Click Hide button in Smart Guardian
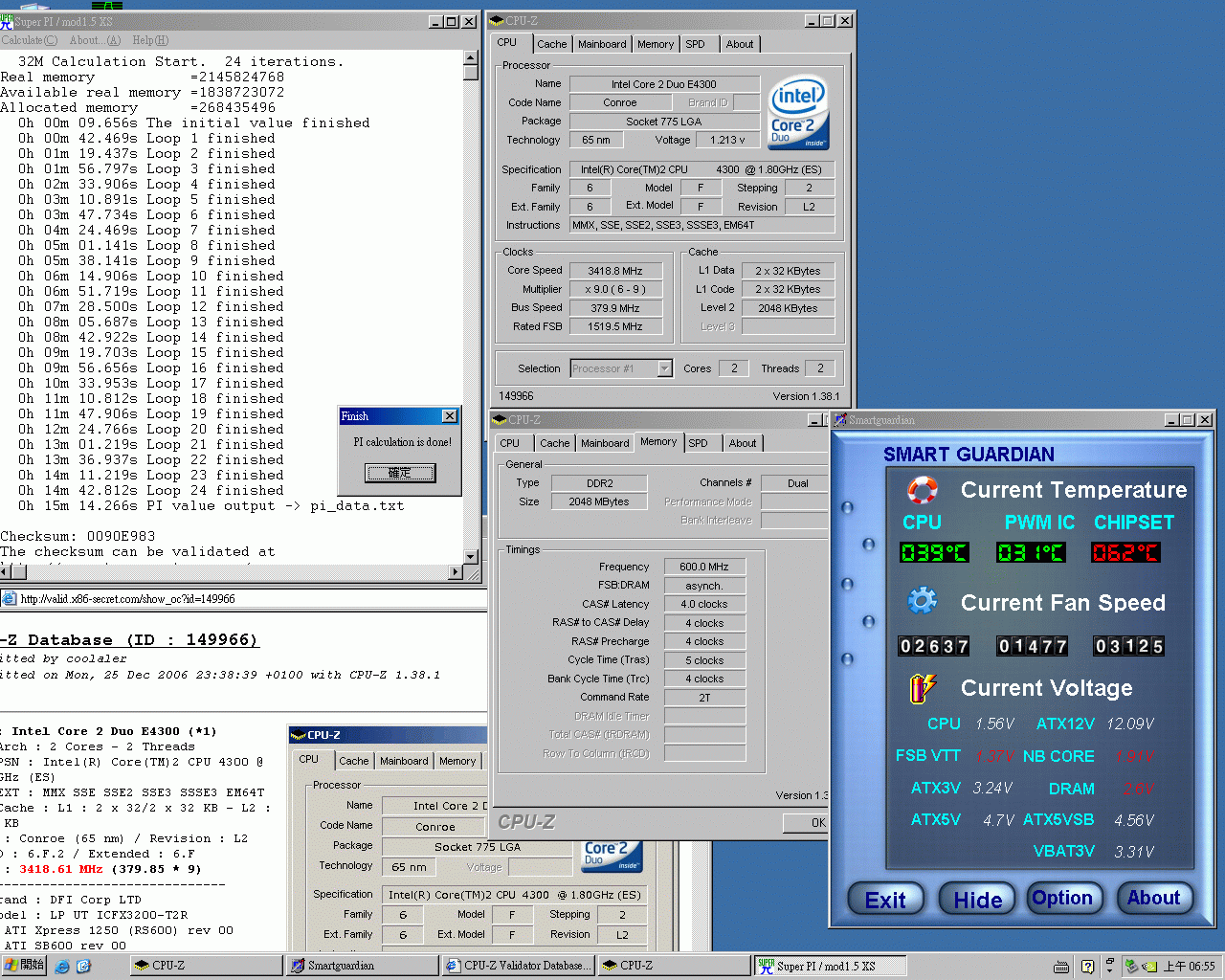 (x=977, y=900)
